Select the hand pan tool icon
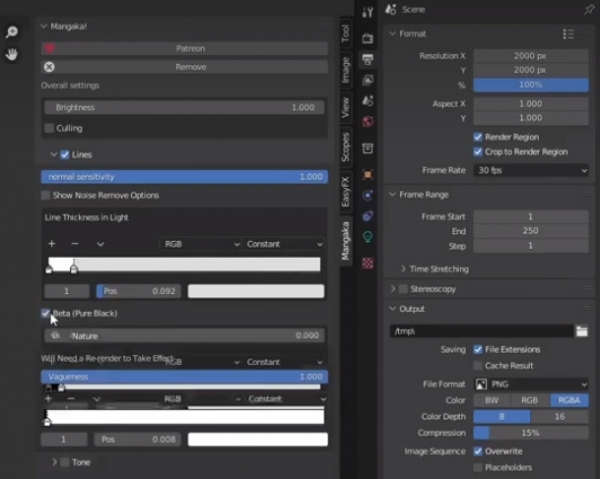The height and width of the screenshot is (479, 600). point(11,54)
